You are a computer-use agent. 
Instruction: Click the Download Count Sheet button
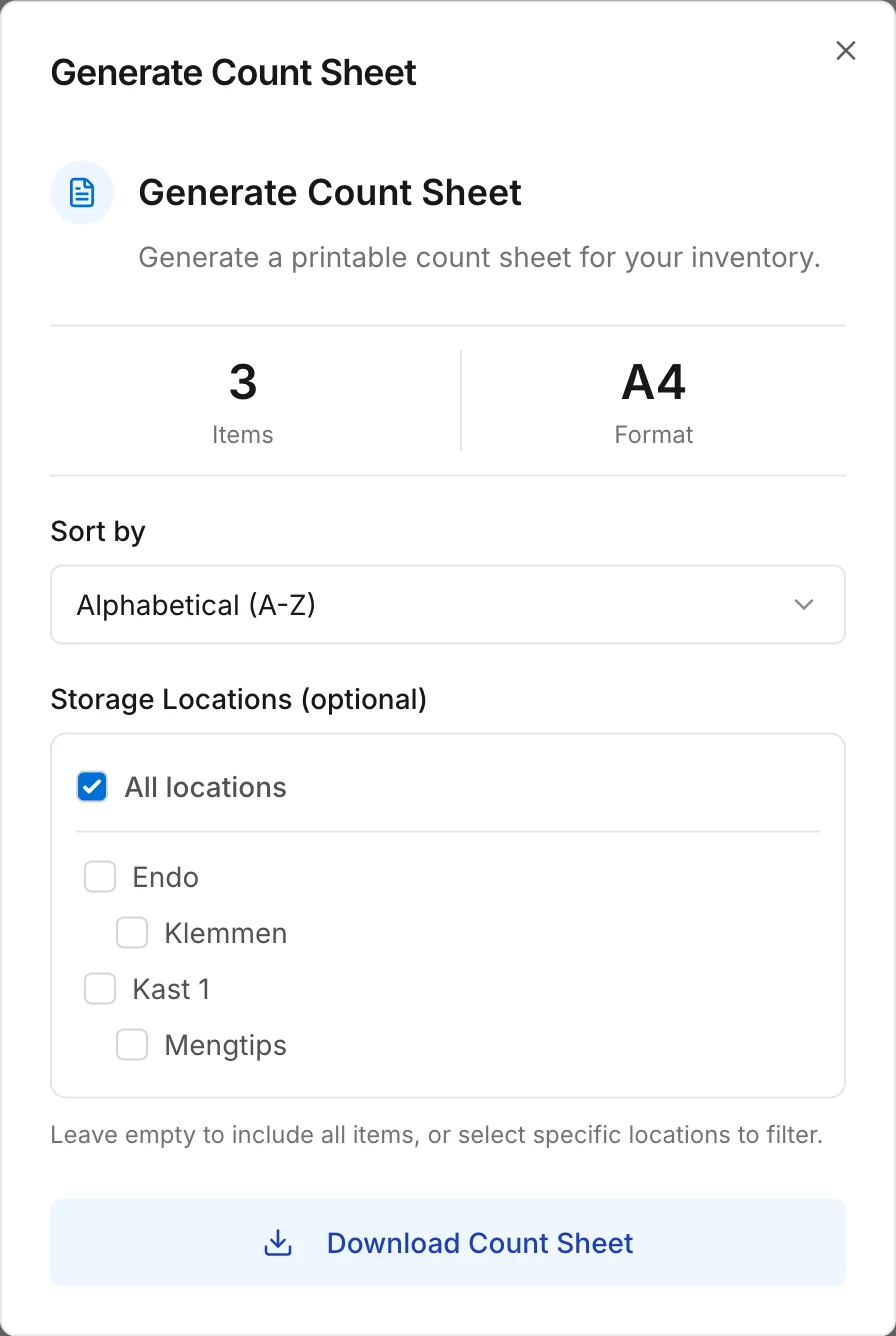click(448, 1243)
